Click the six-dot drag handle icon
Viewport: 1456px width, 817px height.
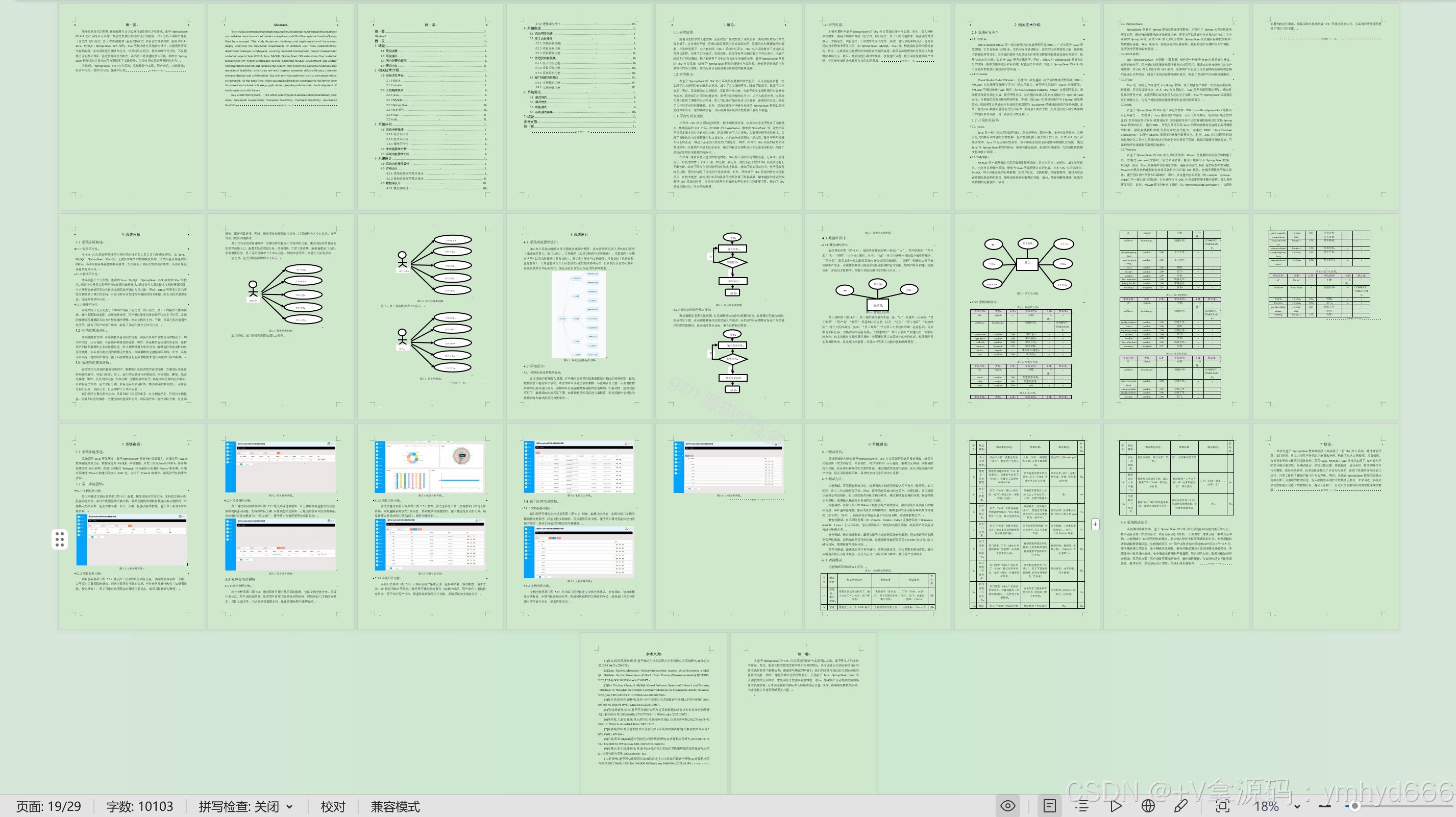(x=59, y=539)
